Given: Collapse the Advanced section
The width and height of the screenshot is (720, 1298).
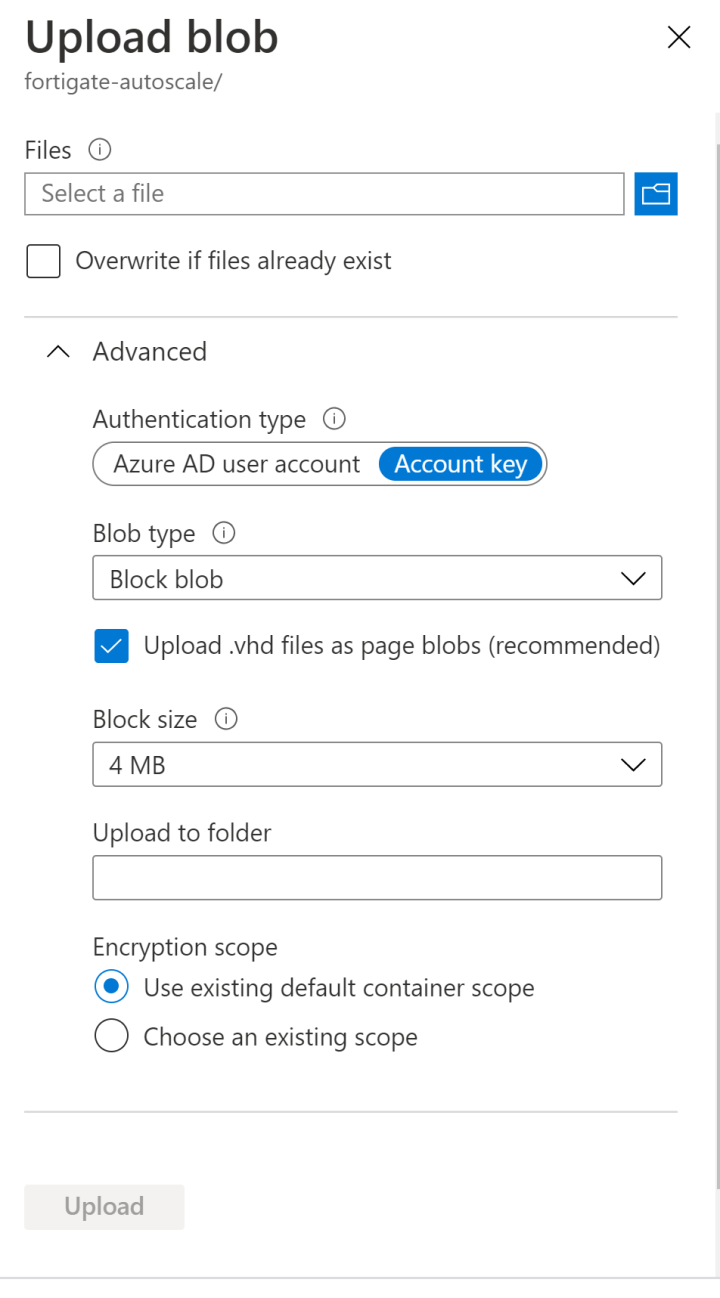Looking at the screenshot, I should [59, 352].
